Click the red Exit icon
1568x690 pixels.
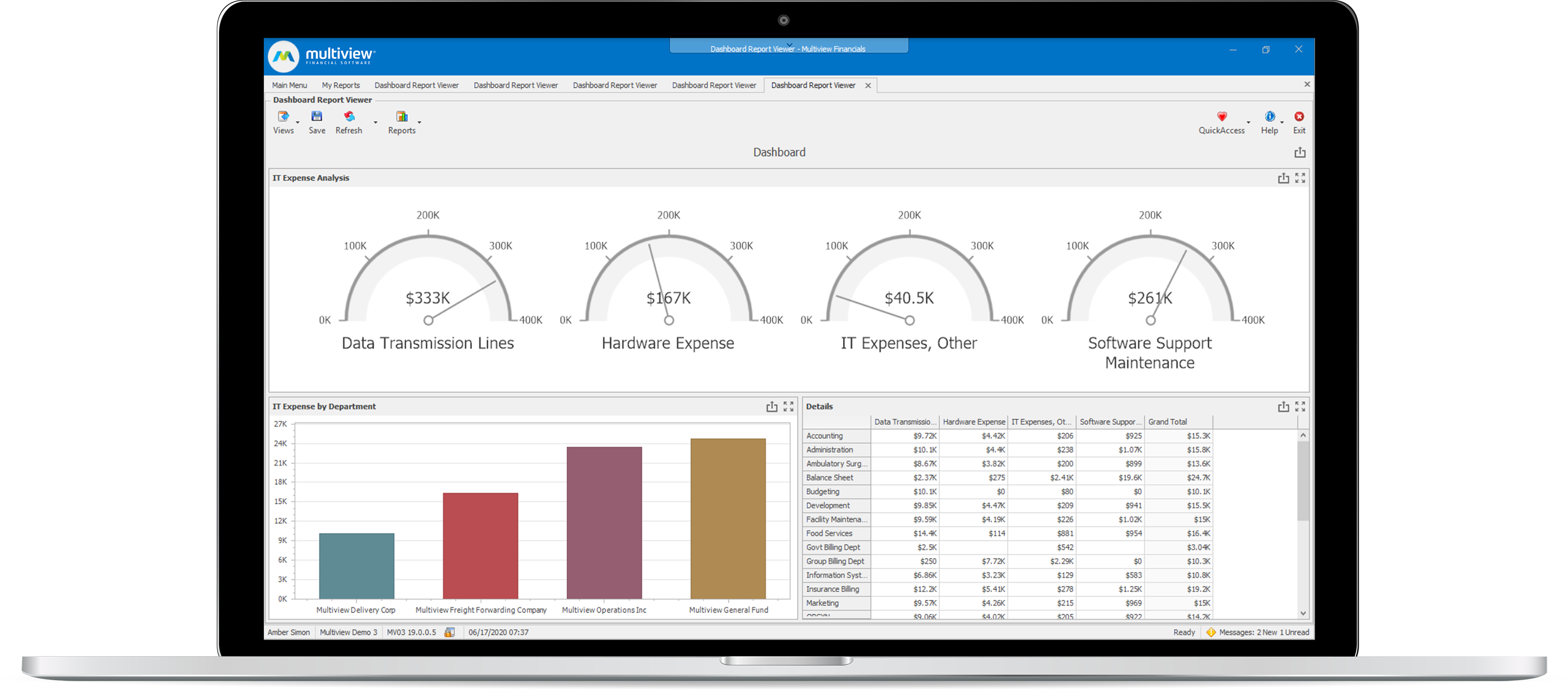coord(1299,116)
